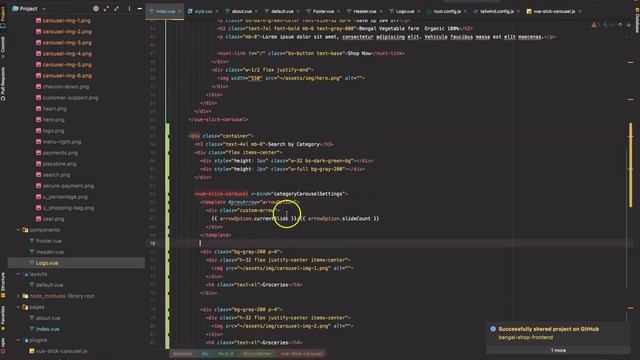
Task: Select default.vue under layouts folder
Action: [x=46, y=285]
